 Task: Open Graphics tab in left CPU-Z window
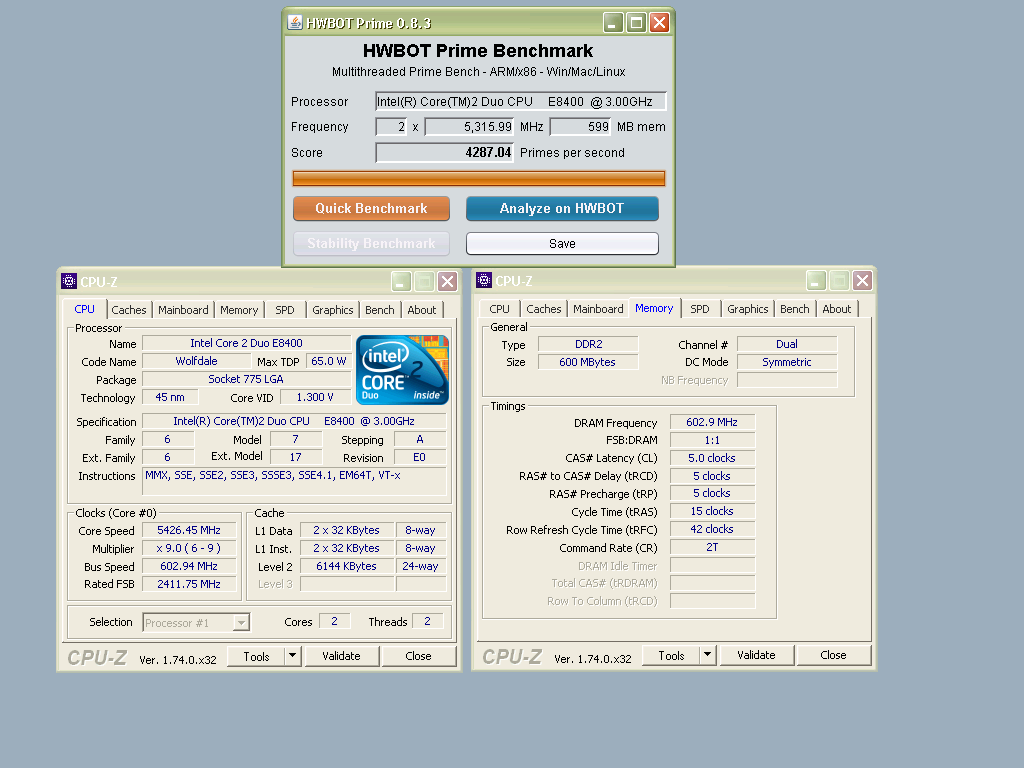pos(332,310)
